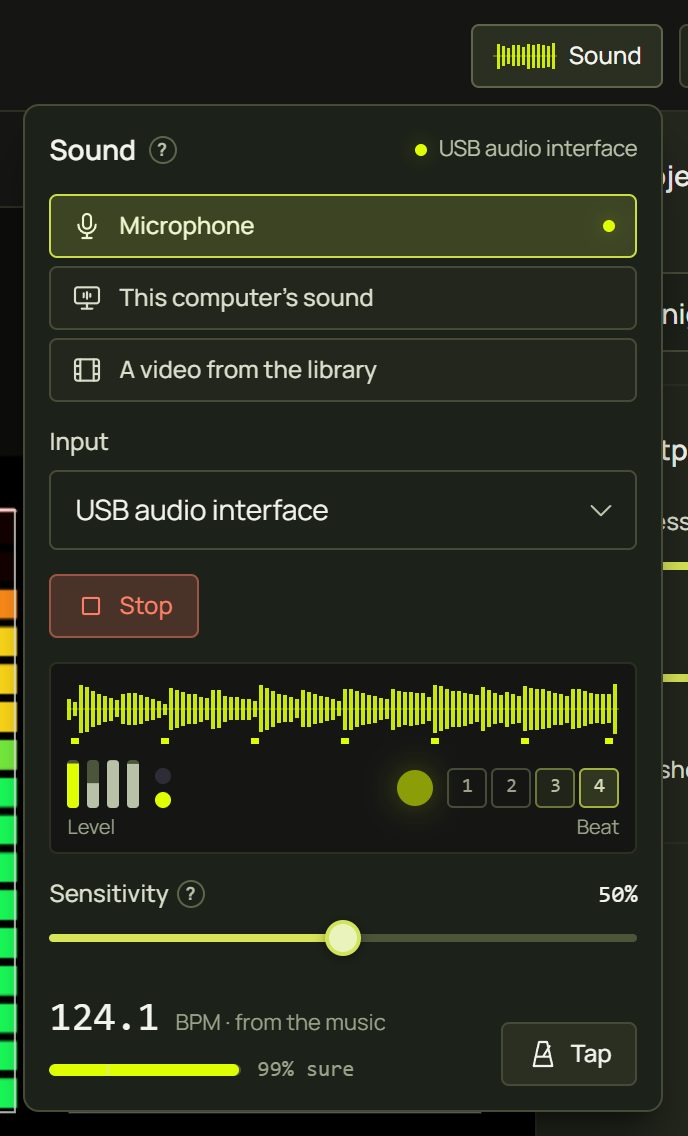The height and width of the screenshot is (1136, 688).
Task: Select Microphone as the sound source
Action: (x=343, y=226)
